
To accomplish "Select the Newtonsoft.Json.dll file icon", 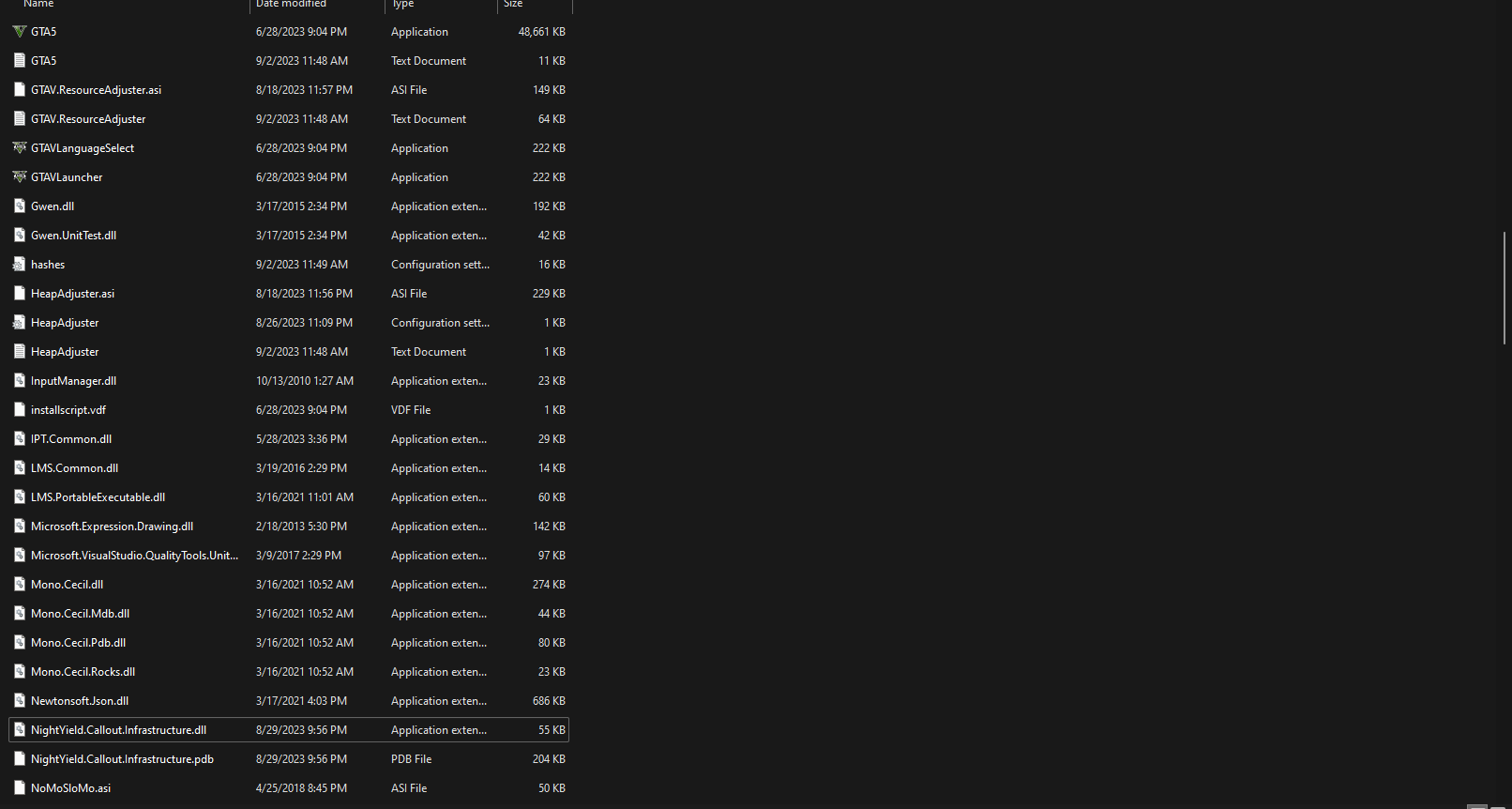I will pyautogui.click(x=20, y=701).
